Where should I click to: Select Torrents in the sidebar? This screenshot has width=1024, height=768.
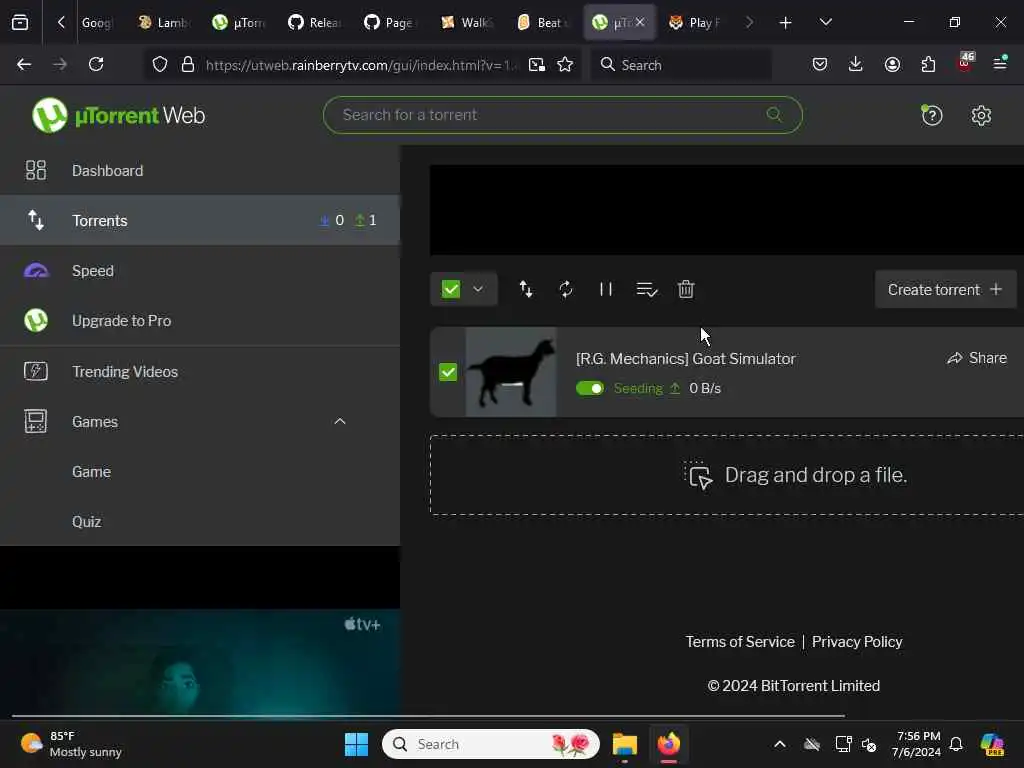point(200,220)
